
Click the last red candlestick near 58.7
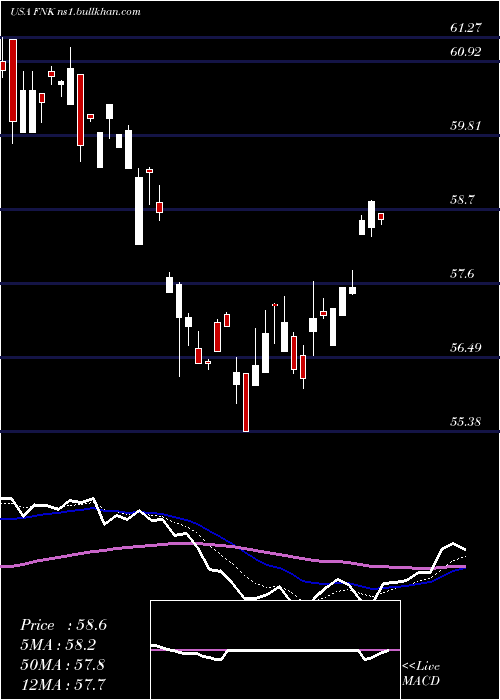tap(381, 217)
